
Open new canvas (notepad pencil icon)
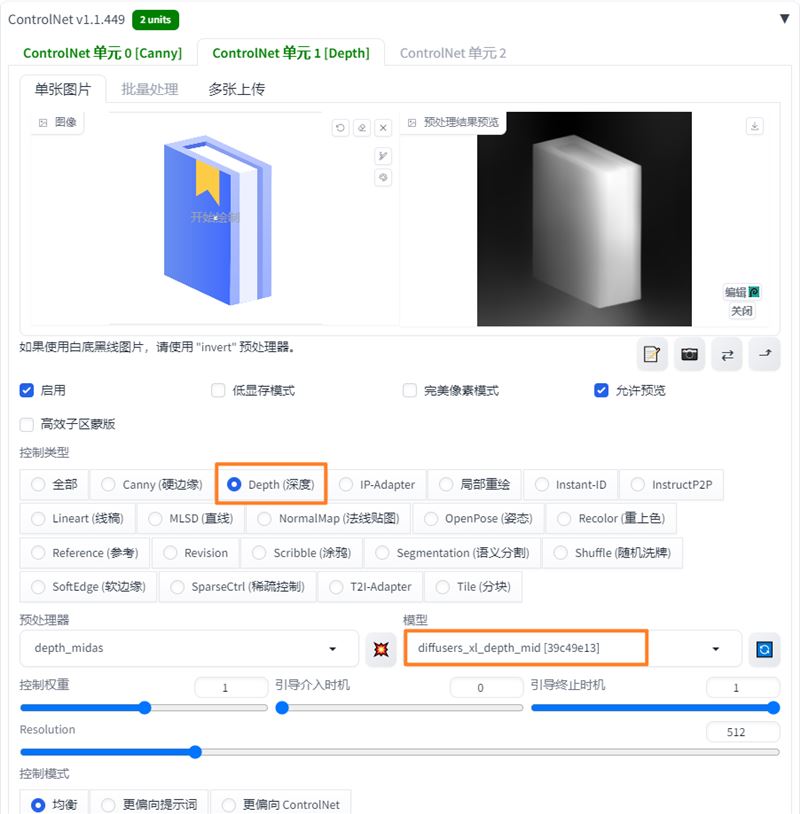[x=652, y=355]
